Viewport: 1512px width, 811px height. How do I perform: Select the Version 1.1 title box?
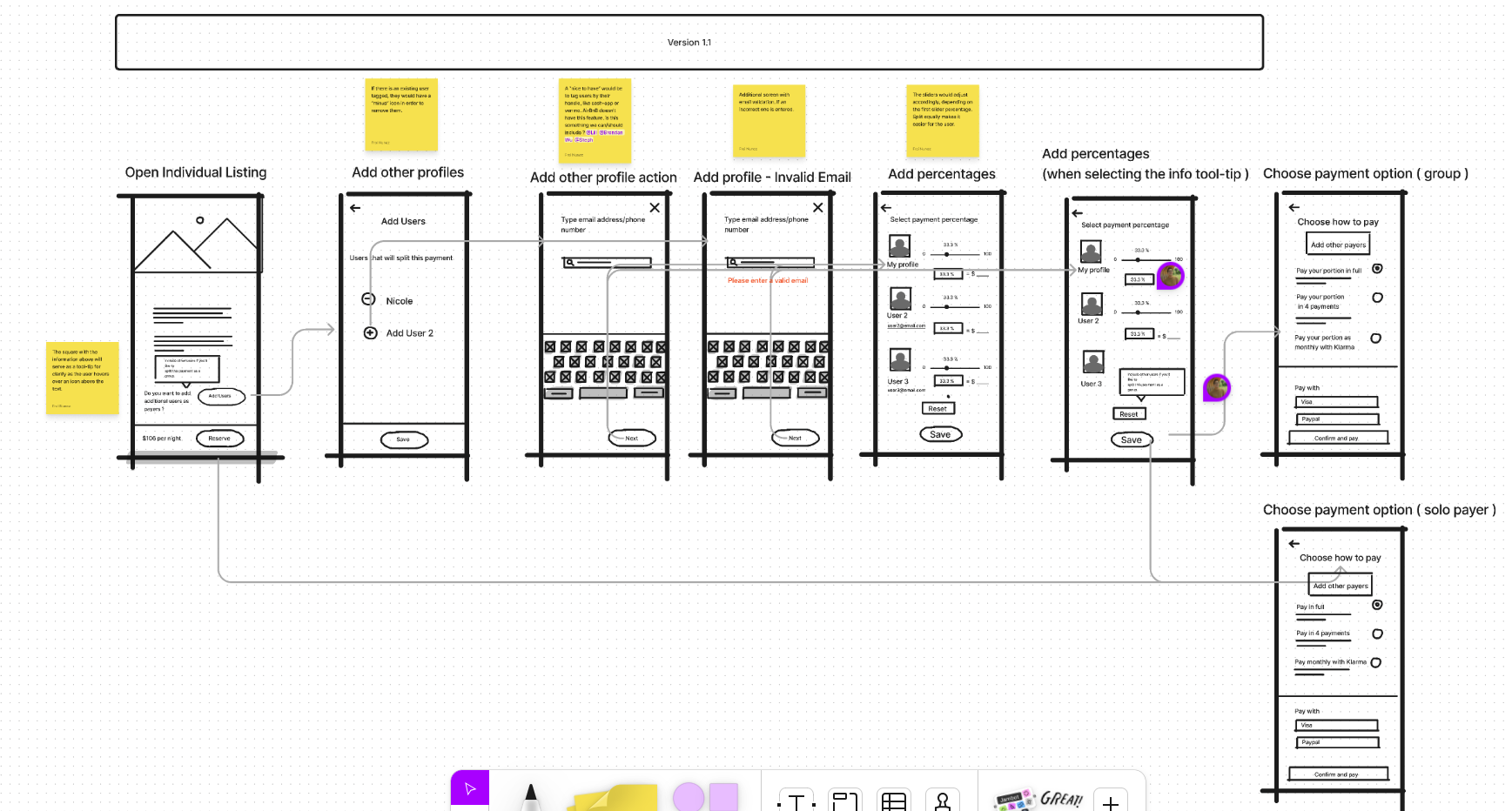tap(689, 42)
